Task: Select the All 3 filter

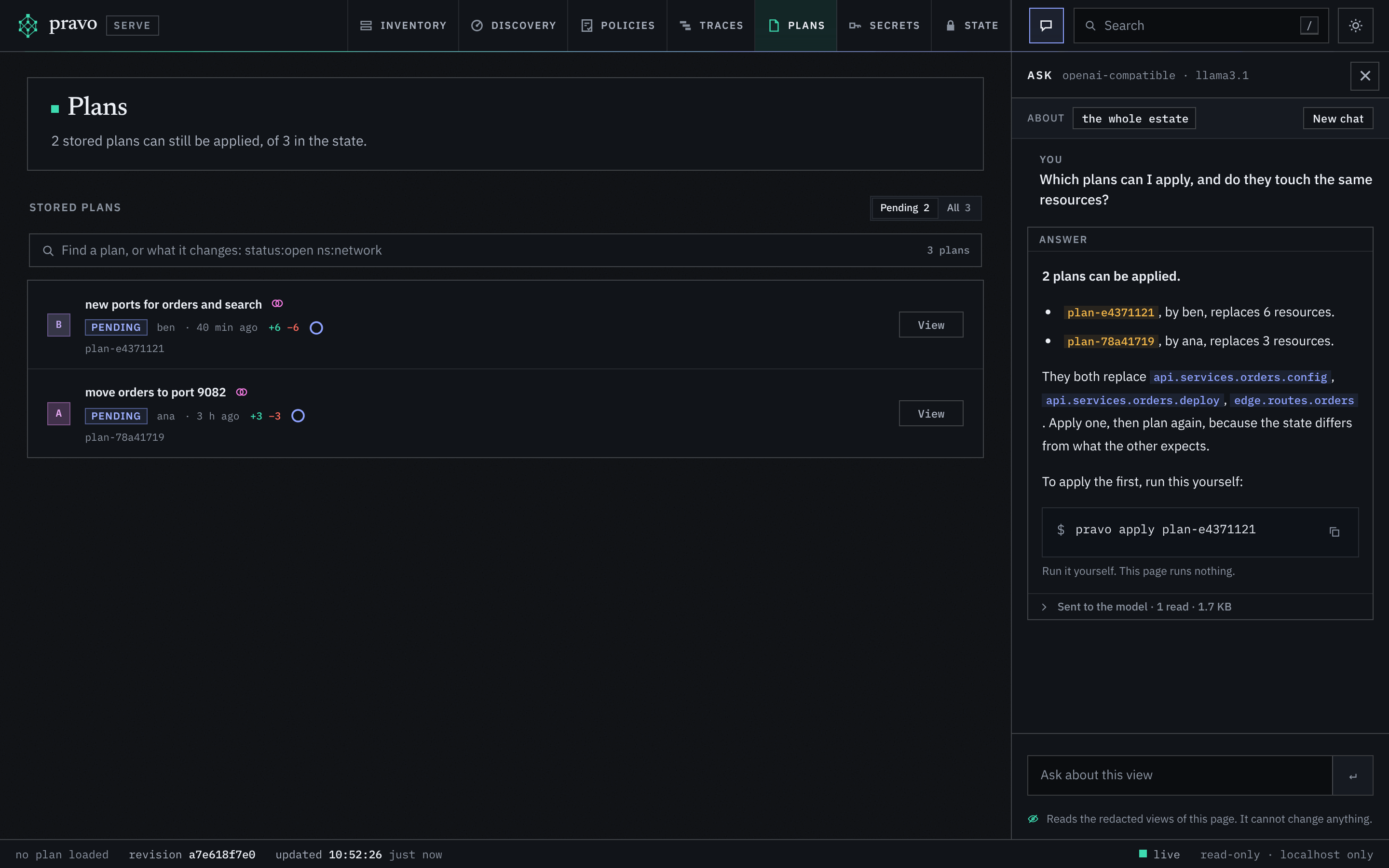Action: pos(958,208)
